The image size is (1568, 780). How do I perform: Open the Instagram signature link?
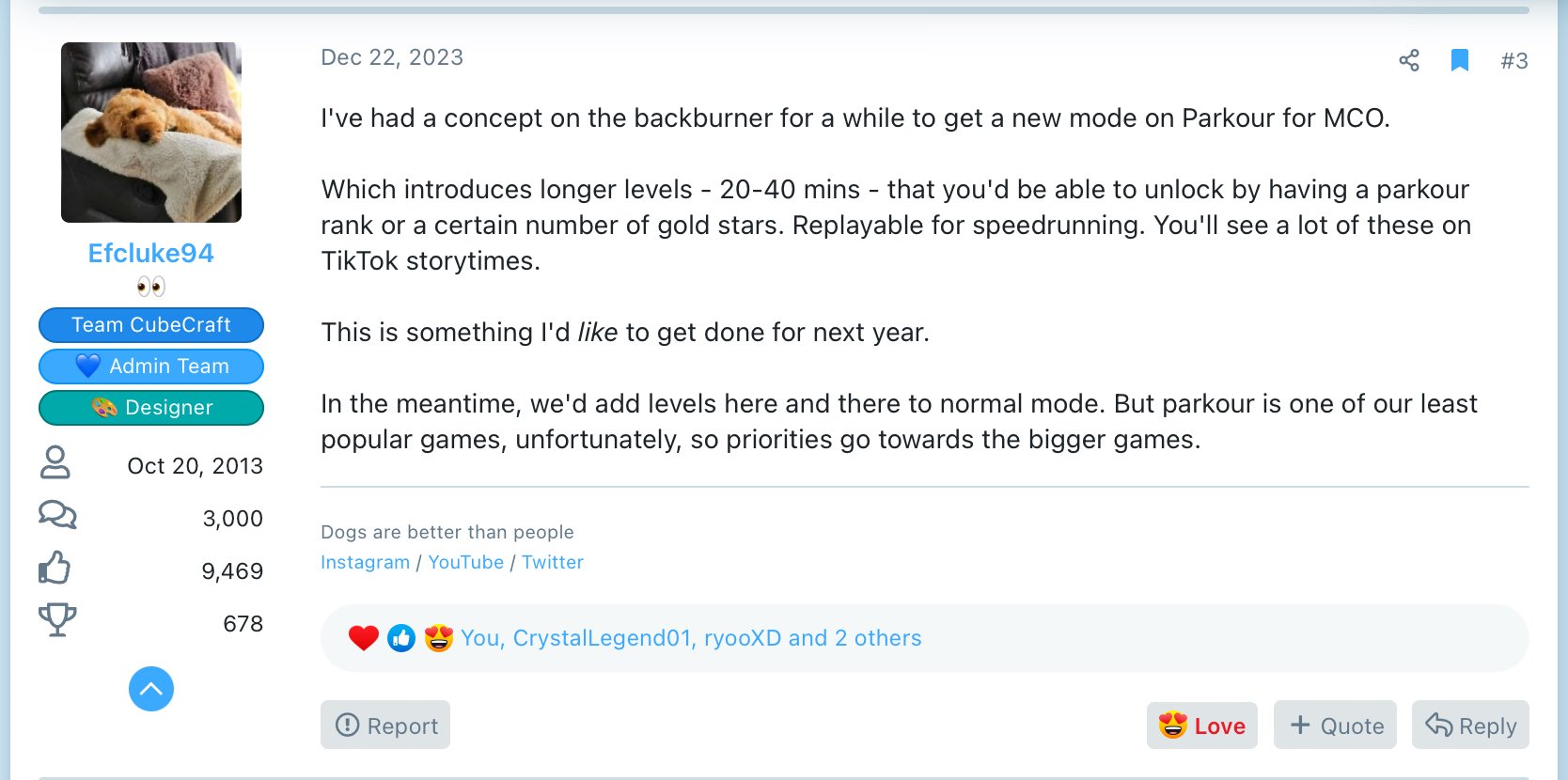click(365, 562)
